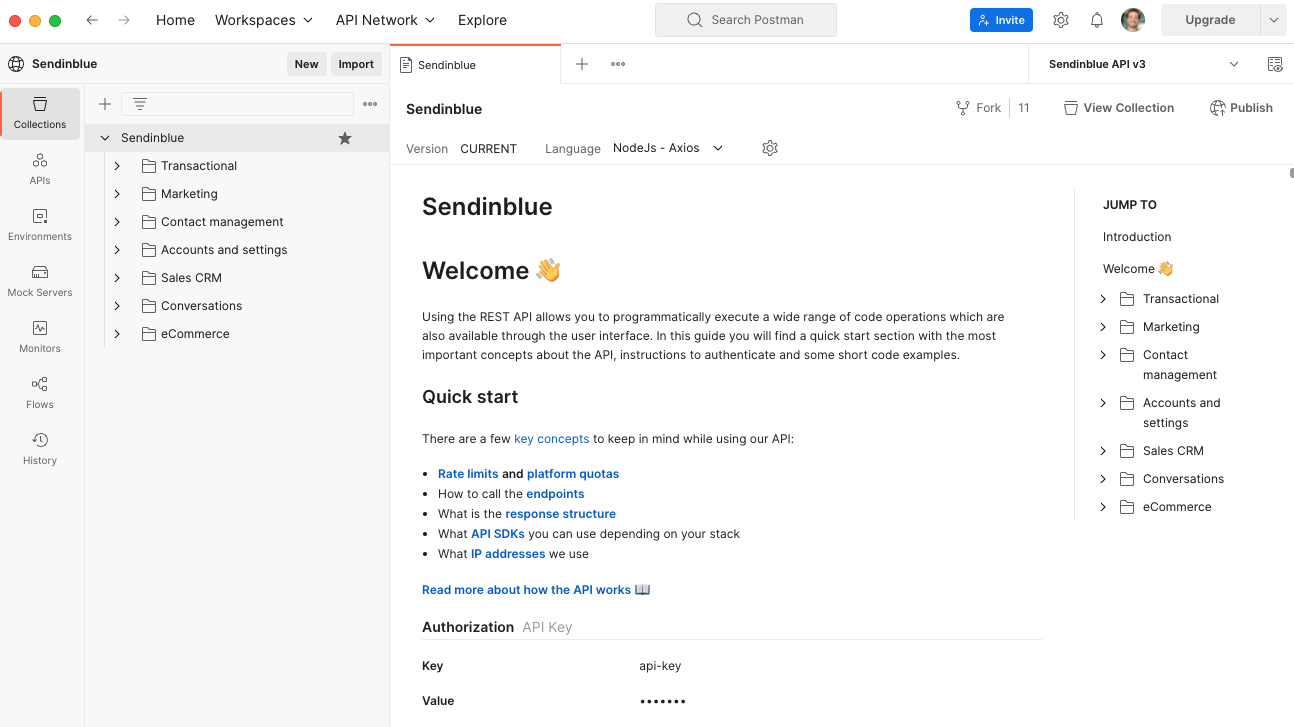Image resolution: width=1294 pixels, height=727 pixels.
Task: Open the Workspaces menu
Action: pyautogui.click(x=264, y=20)
